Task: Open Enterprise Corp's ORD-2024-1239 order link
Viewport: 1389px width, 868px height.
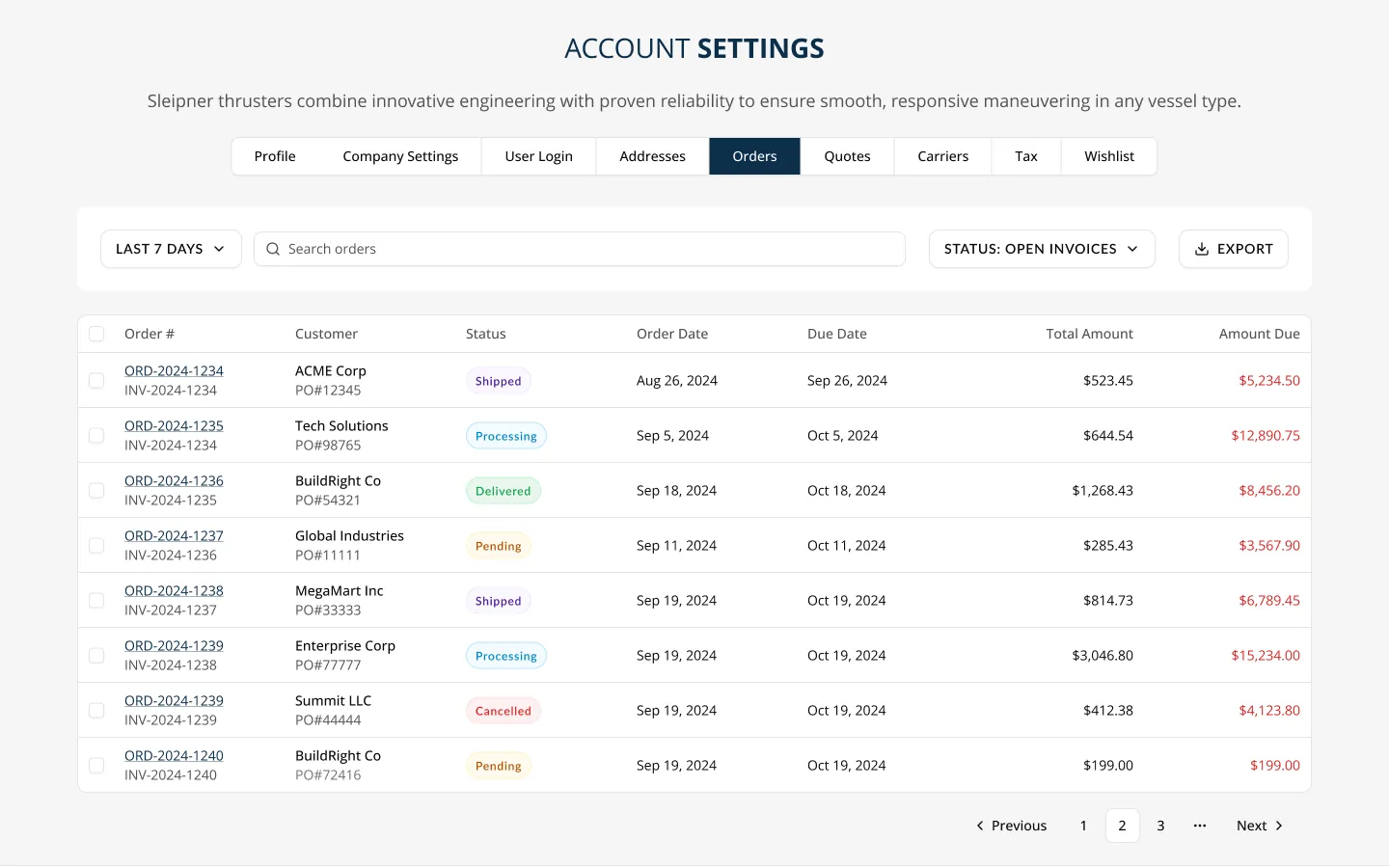Action: 174,646
